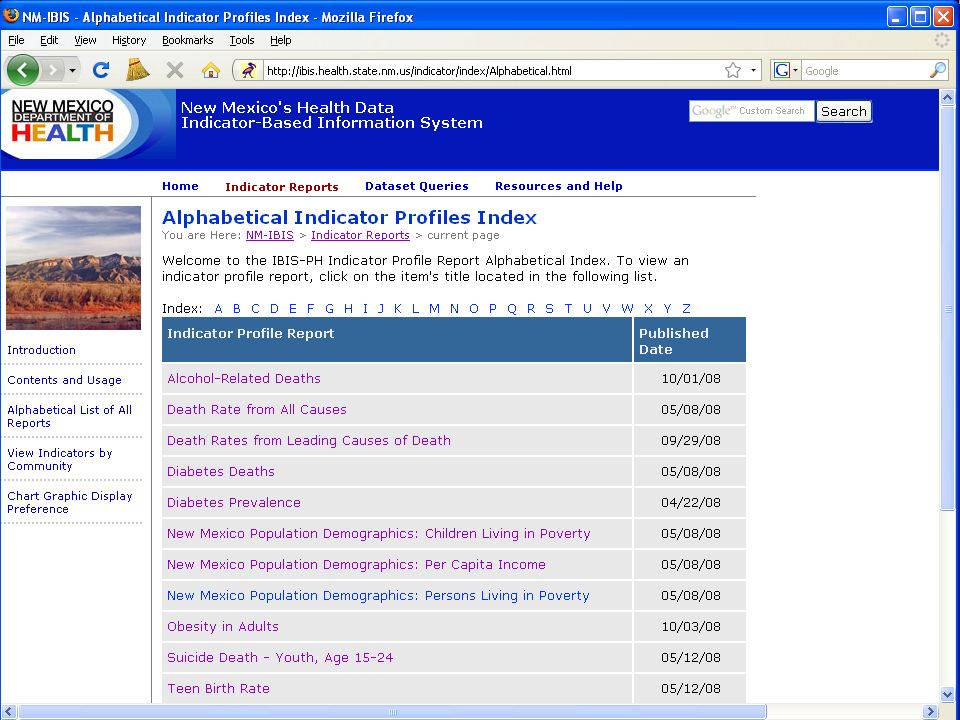Viewport: 960px width, 720px height.
Task: Jump to index letter T
Action: click(568, 309)
